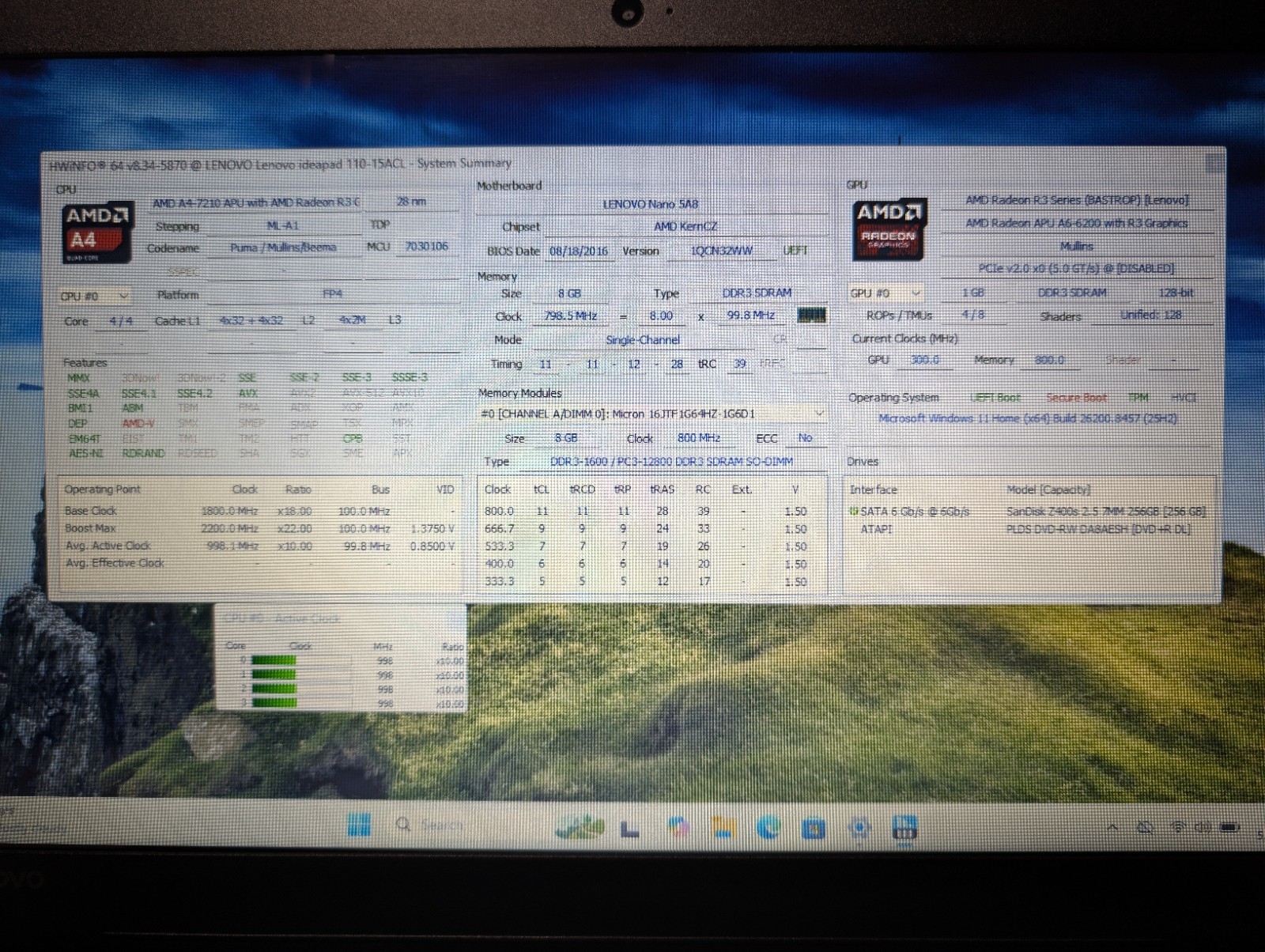The width and height of the screenshot is (1265, 952).
Task: Click the Microsoft Windows 11 Home build text
Action: (1028, 418)
